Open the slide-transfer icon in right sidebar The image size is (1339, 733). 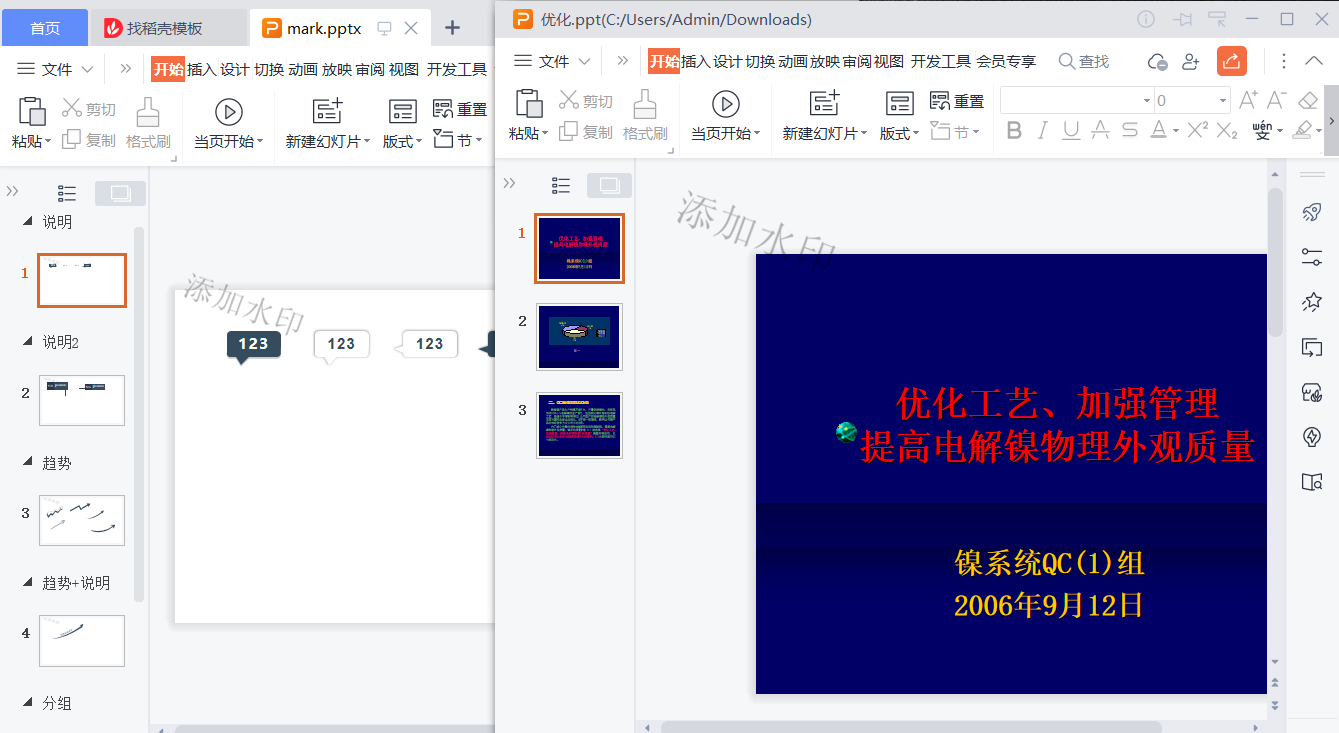tap(1312, 347)
